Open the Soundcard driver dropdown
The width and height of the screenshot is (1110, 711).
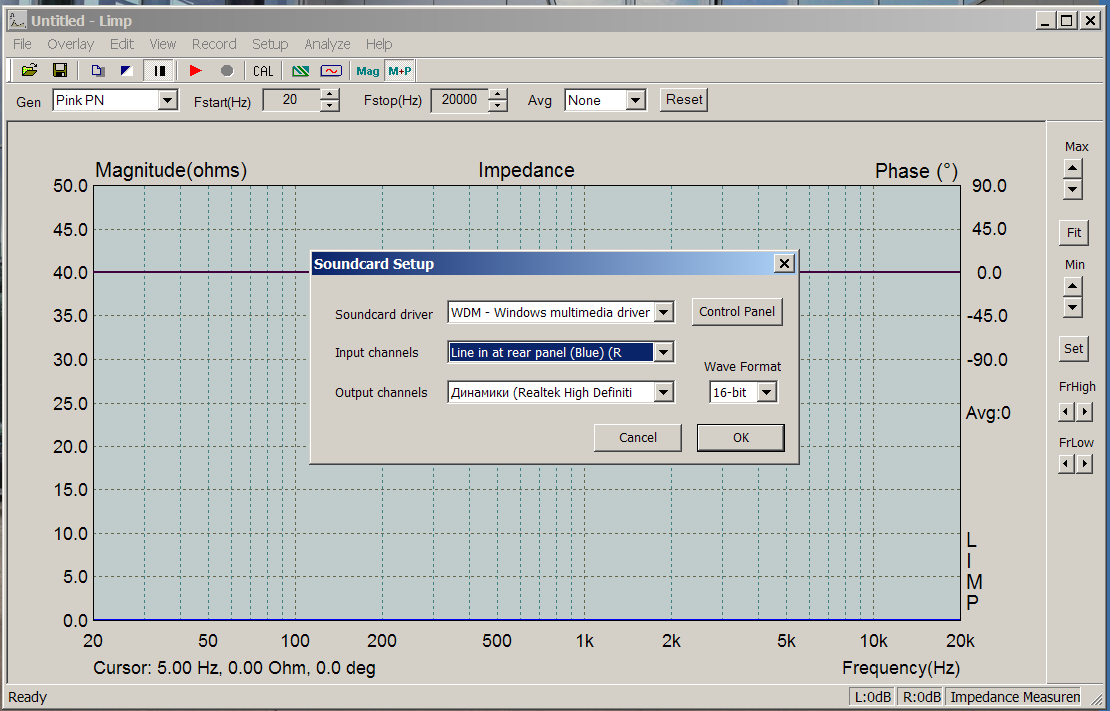click(664, 313)
